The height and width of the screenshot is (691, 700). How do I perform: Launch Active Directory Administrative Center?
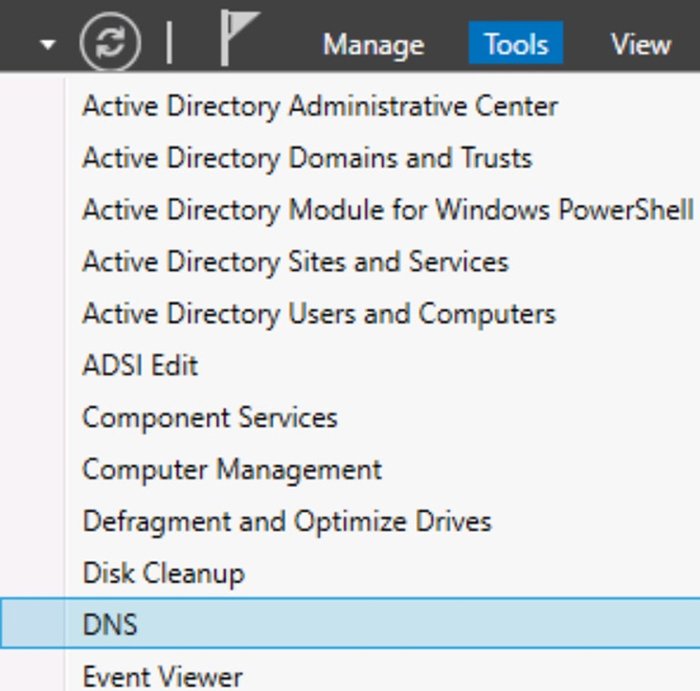(320, 106)
